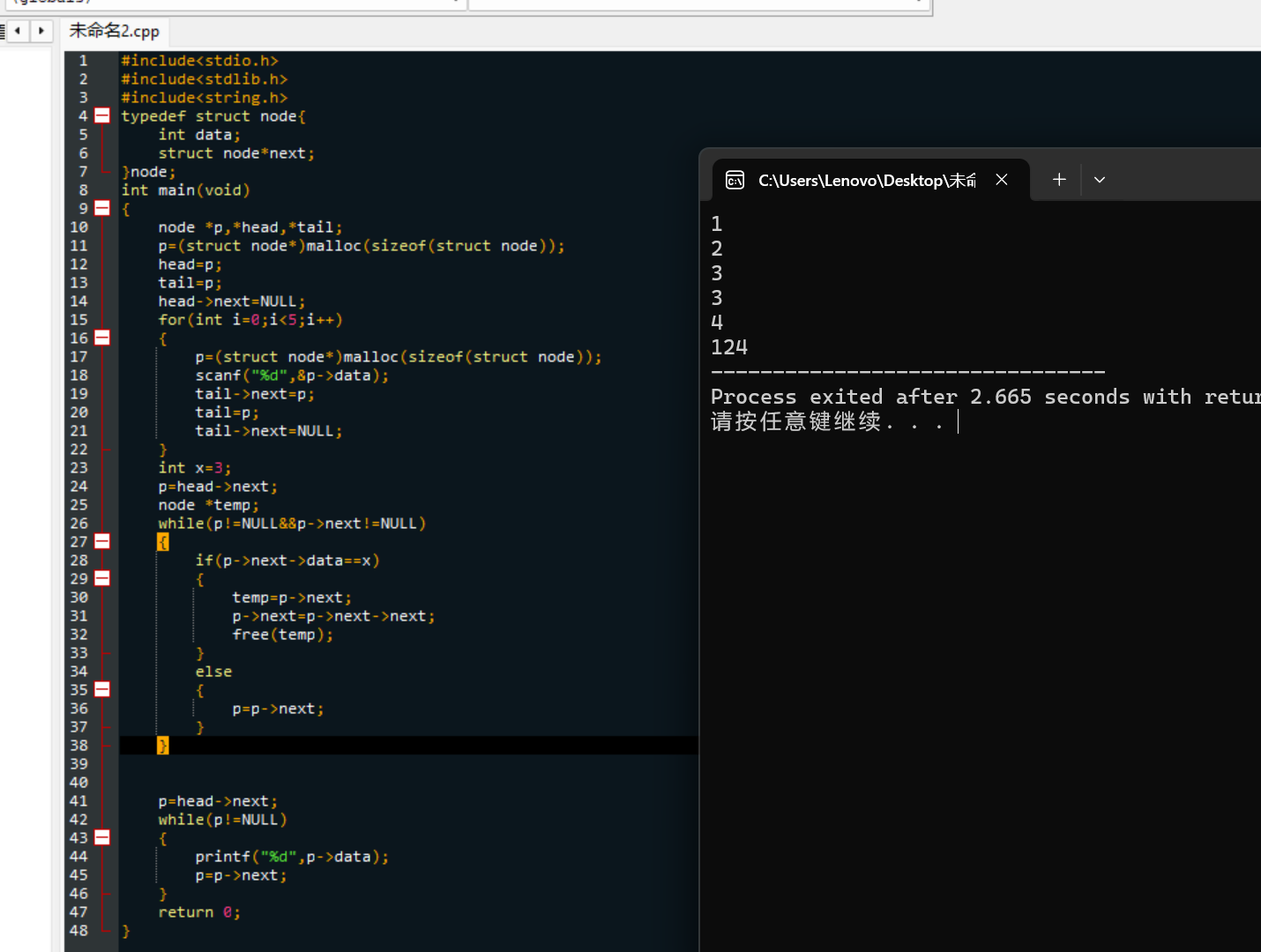
Task: Collapse the main function fold on line 9
Action: 102,208
